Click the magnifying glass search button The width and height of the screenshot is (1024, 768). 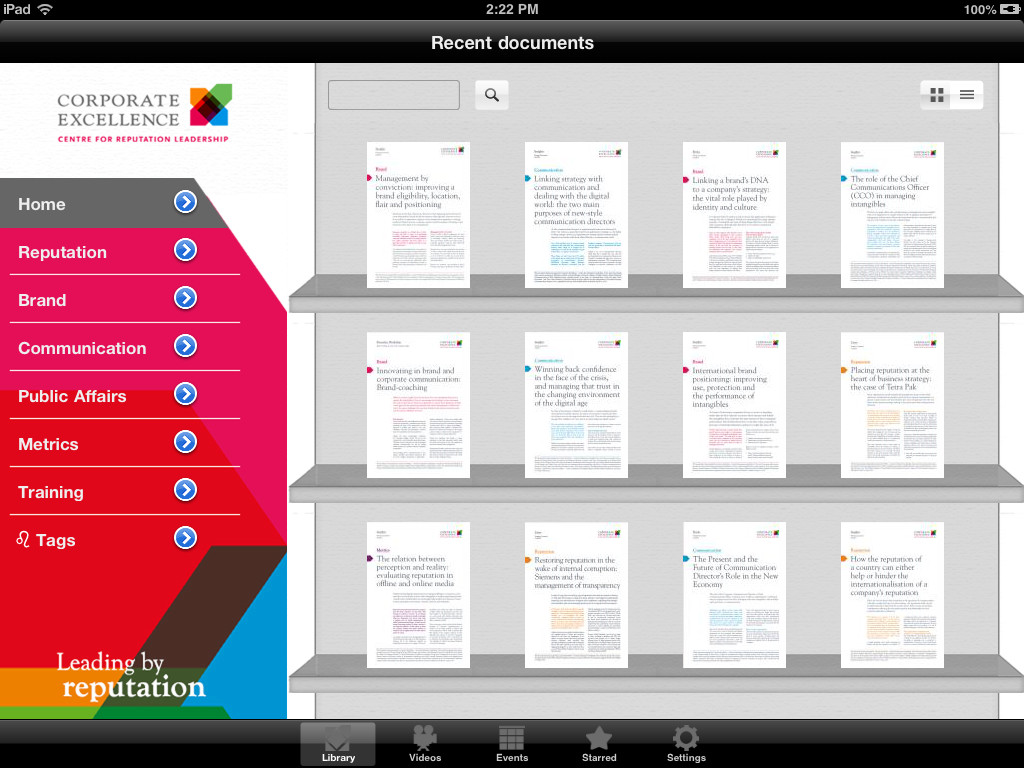point(491,95)
